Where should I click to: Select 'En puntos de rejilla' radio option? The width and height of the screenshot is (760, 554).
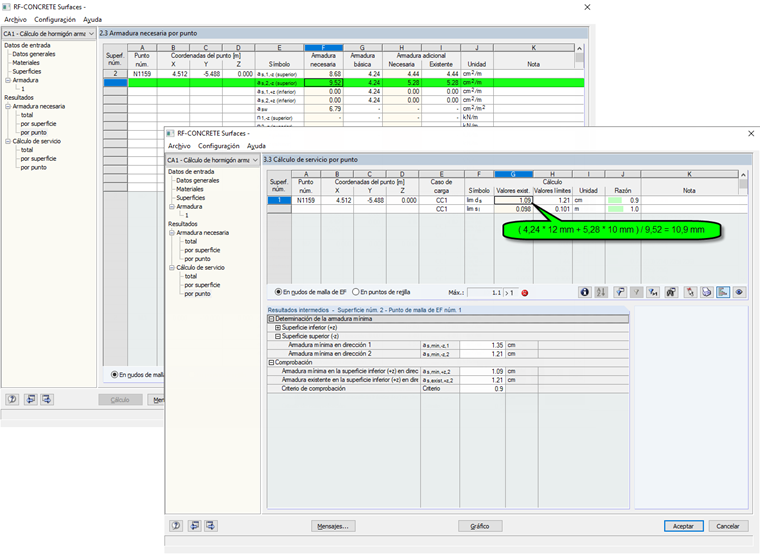tap(356, 292)
